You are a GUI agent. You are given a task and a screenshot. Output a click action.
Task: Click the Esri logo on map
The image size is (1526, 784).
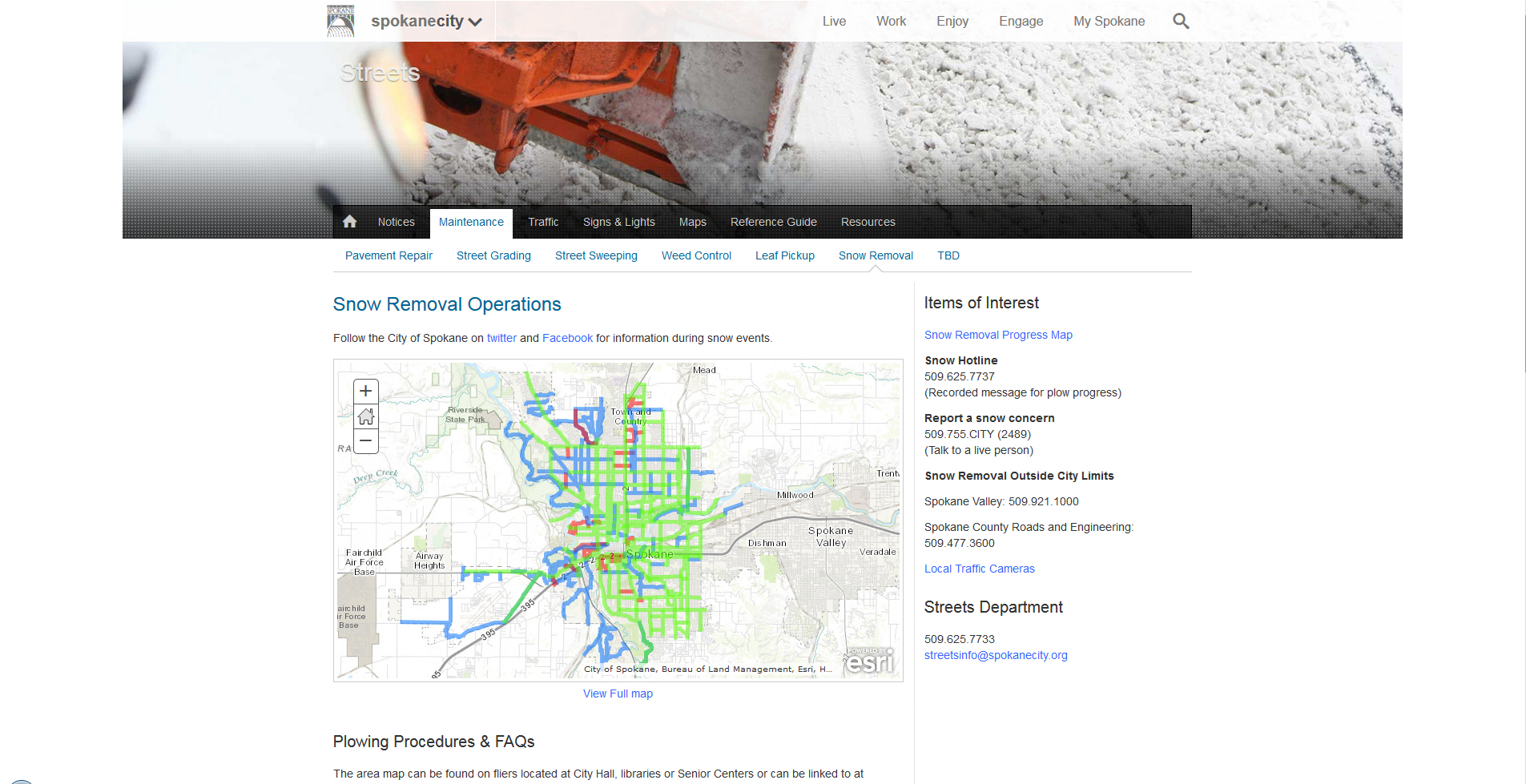pyautogui.click(x=870, y=661)
